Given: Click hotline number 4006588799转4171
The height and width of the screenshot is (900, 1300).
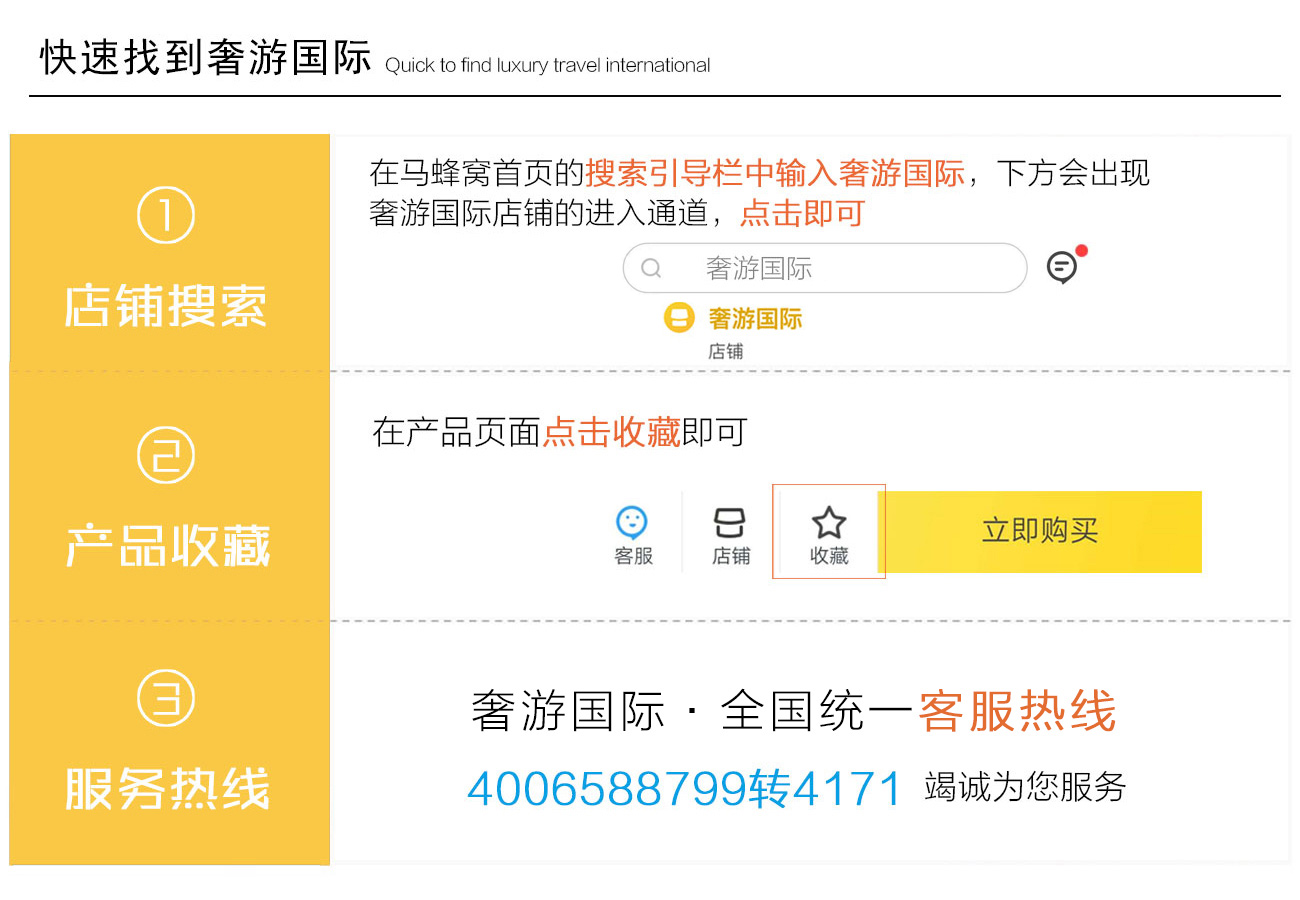Looking at the screenshot, I should [685, 789].
